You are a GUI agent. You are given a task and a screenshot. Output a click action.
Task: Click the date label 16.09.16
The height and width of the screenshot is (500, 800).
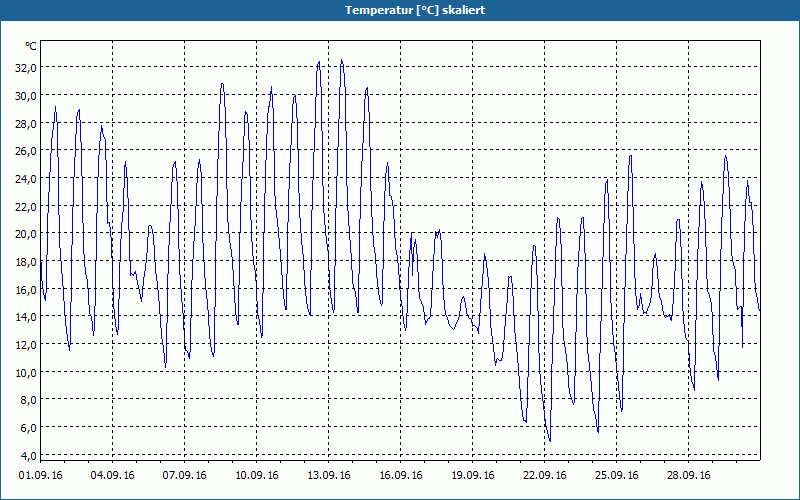click(400, 476)
